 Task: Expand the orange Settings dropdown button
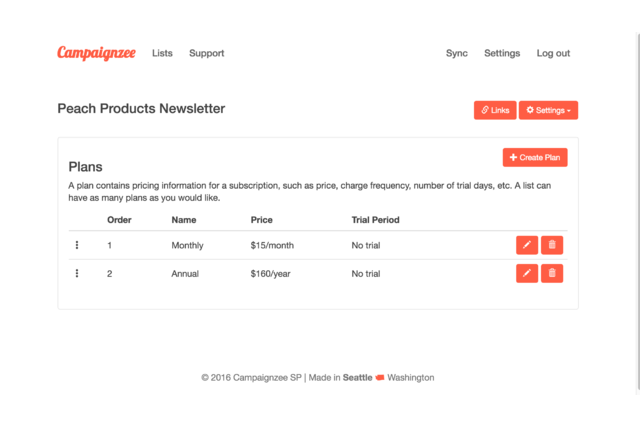click(x=548, y=110)
